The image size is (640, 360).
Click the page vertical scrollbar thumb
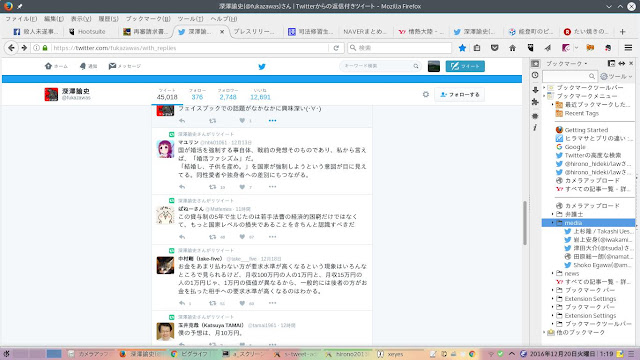[x=525, y=223]
